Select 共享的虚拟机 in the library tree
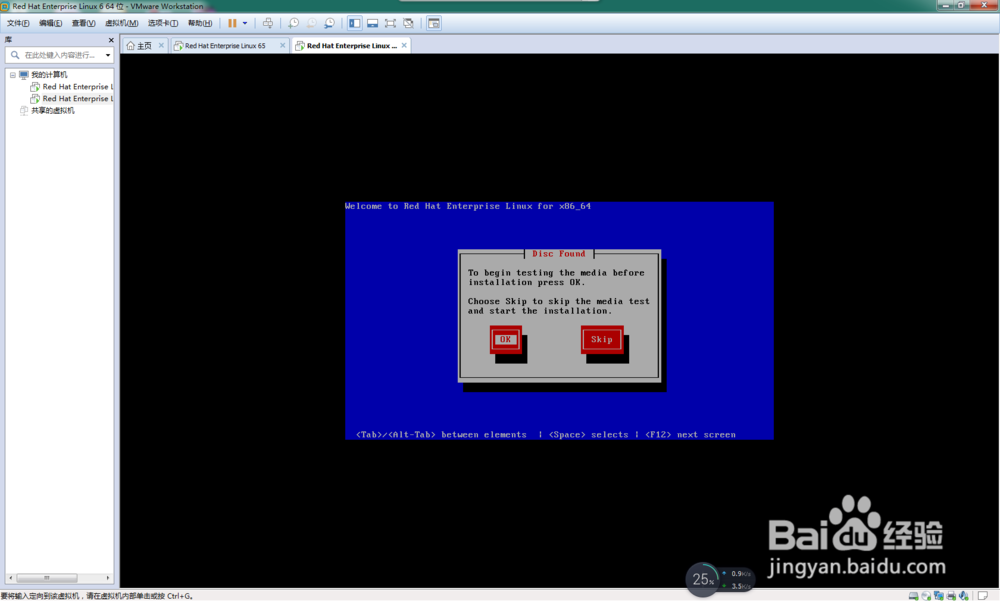This screenshot has height=601, width=1000. pos(53,110)
